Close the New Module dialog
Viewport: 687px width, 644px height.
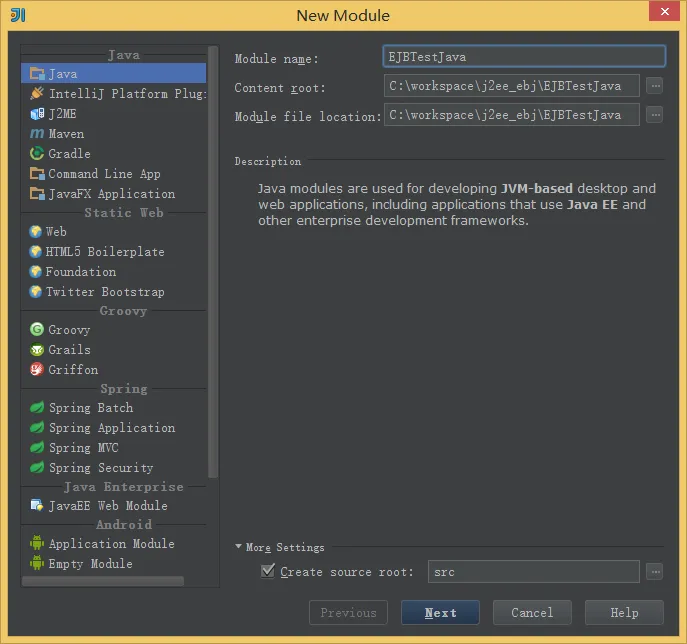[x=664, y=11]
